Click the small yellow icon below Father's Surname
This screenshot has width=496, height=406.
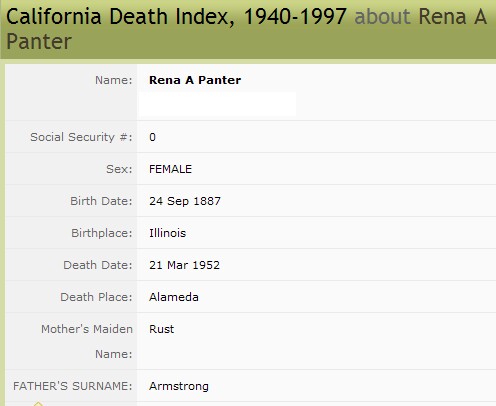point(38,404)
